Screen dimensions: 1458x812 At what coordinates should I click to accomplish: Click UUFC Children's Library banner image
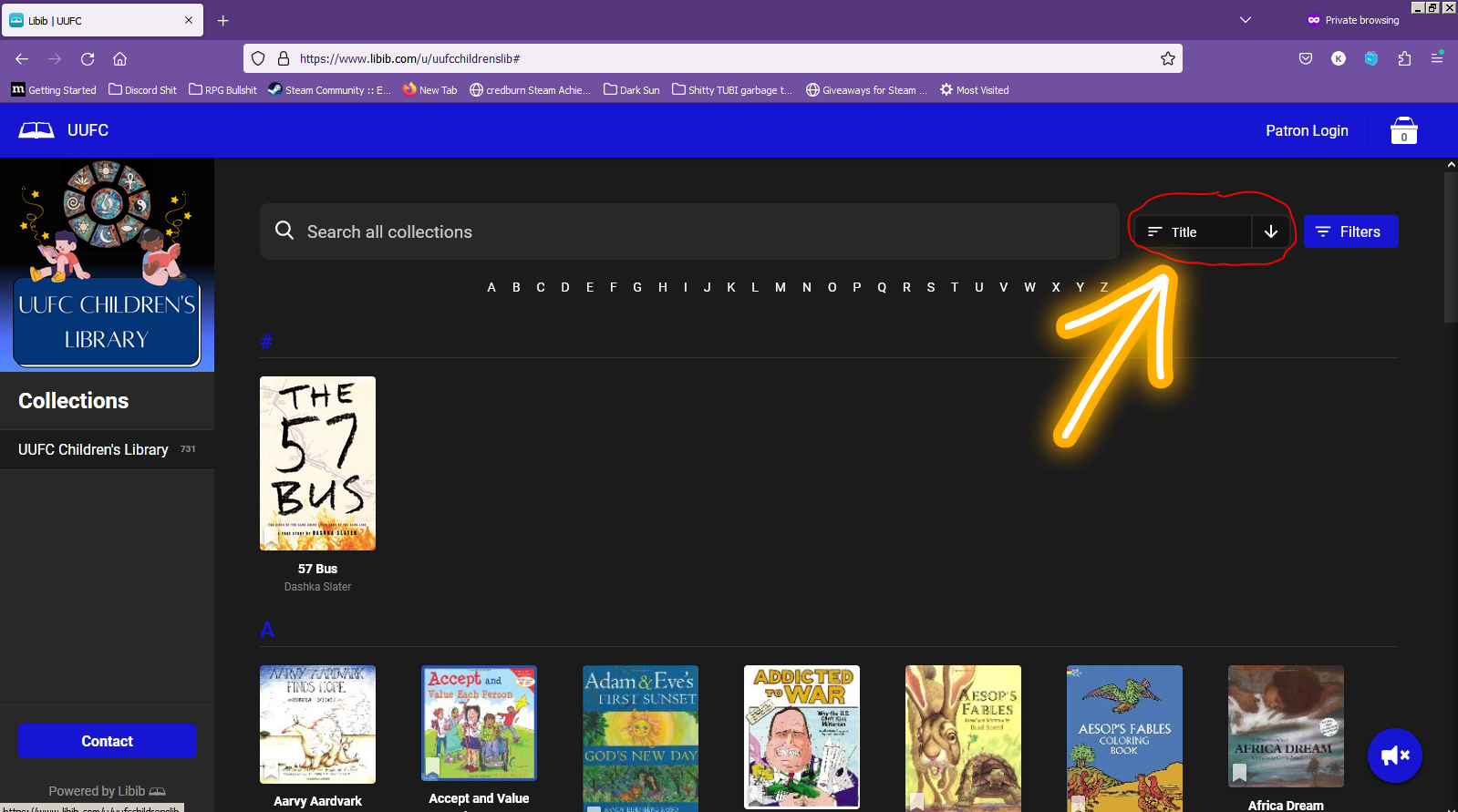click(107, 265)
